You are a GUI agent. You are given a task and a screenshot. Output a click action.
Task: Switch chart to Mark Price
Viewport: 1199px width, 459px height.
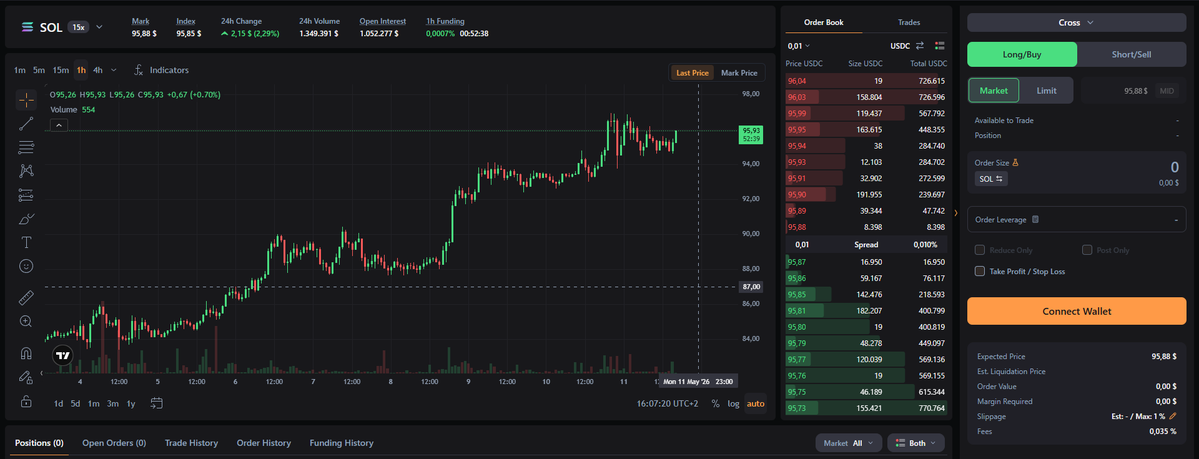739,73
